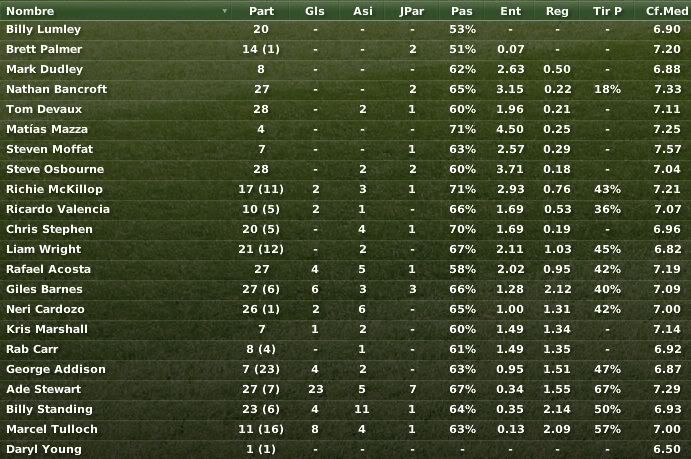
Task: Click on Neri Cardozo name
Action: point(45,309)
